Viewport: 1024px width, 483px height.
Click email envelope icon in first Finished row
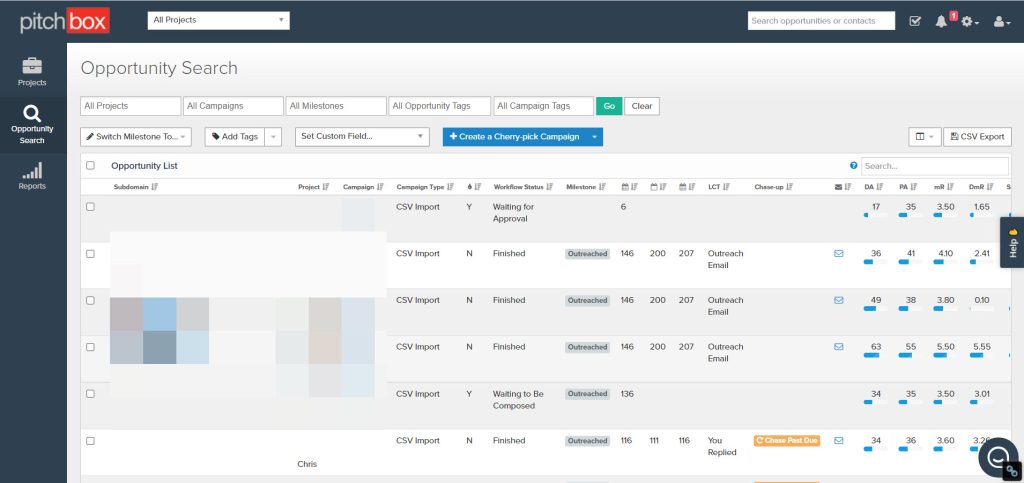click(838, 254)
